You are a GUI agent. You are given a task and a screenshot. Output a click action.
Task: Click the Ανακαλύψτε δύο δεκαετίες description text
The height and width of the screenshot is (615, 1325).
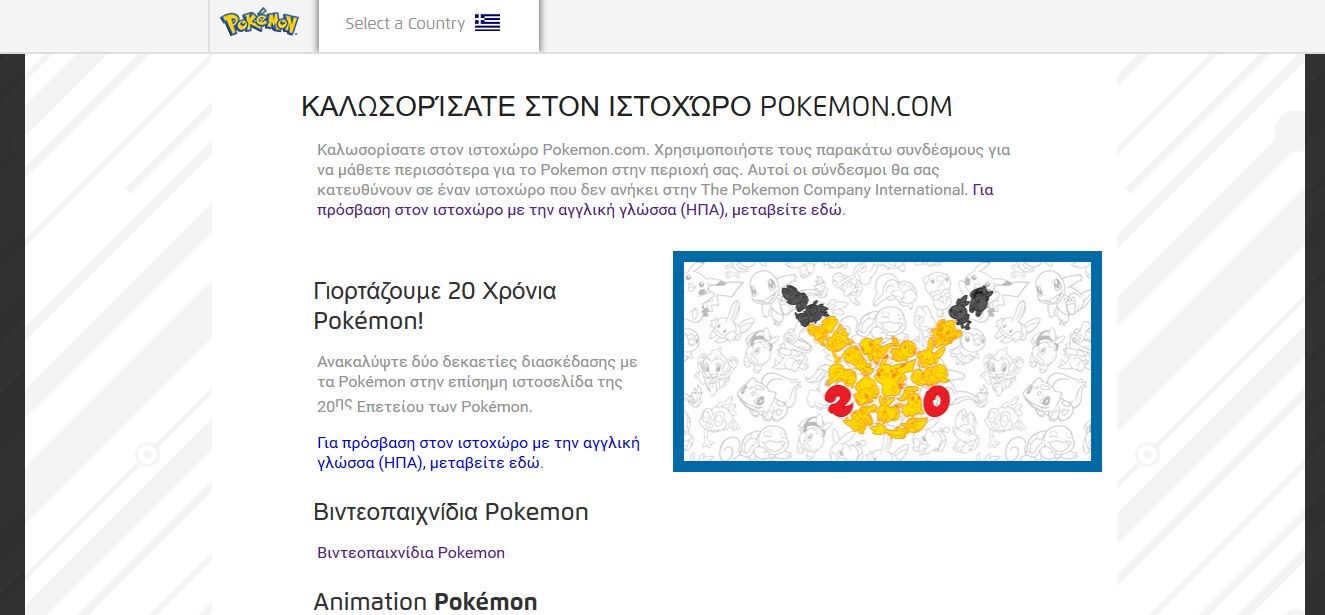[x=477, y=384]
